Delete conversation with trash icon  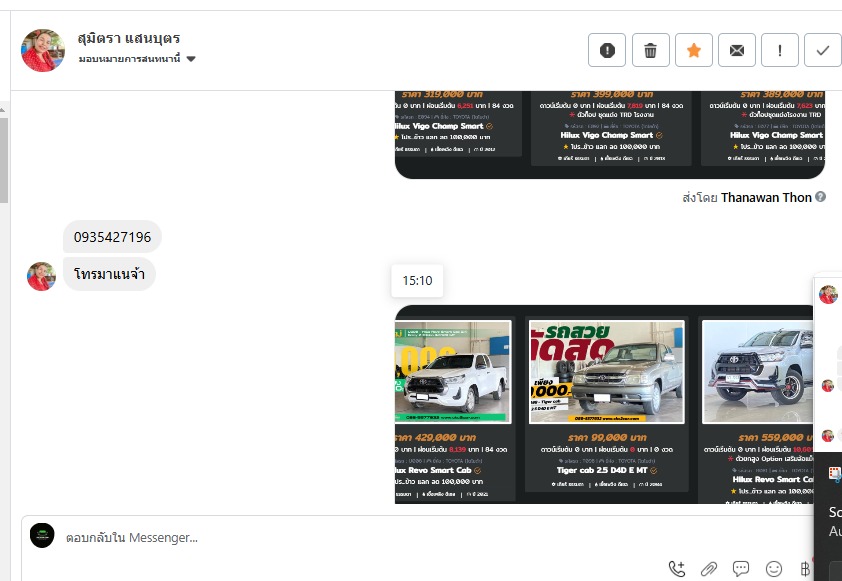[x=650, y=50]
